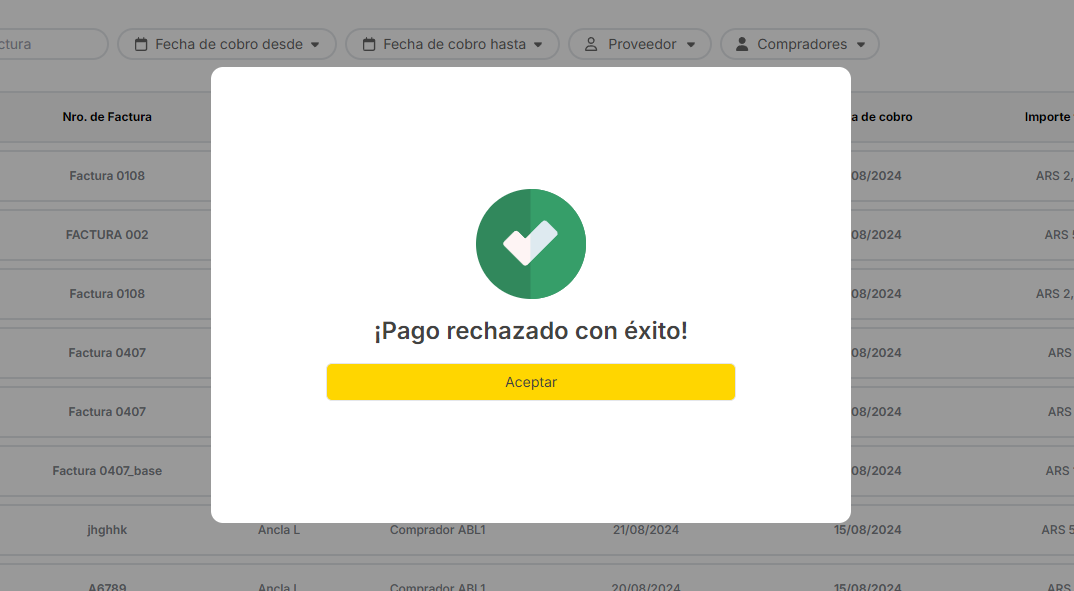1074x591 pixels.
Task: Expand Fecha de cobro desde dropdown arrow
Action: point(315,45)
